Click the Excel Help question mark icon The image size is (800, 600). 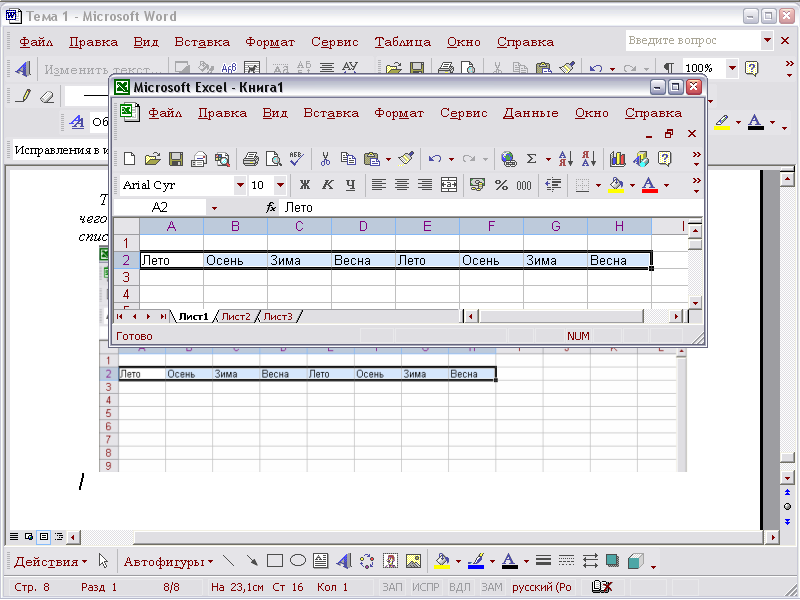664,159
